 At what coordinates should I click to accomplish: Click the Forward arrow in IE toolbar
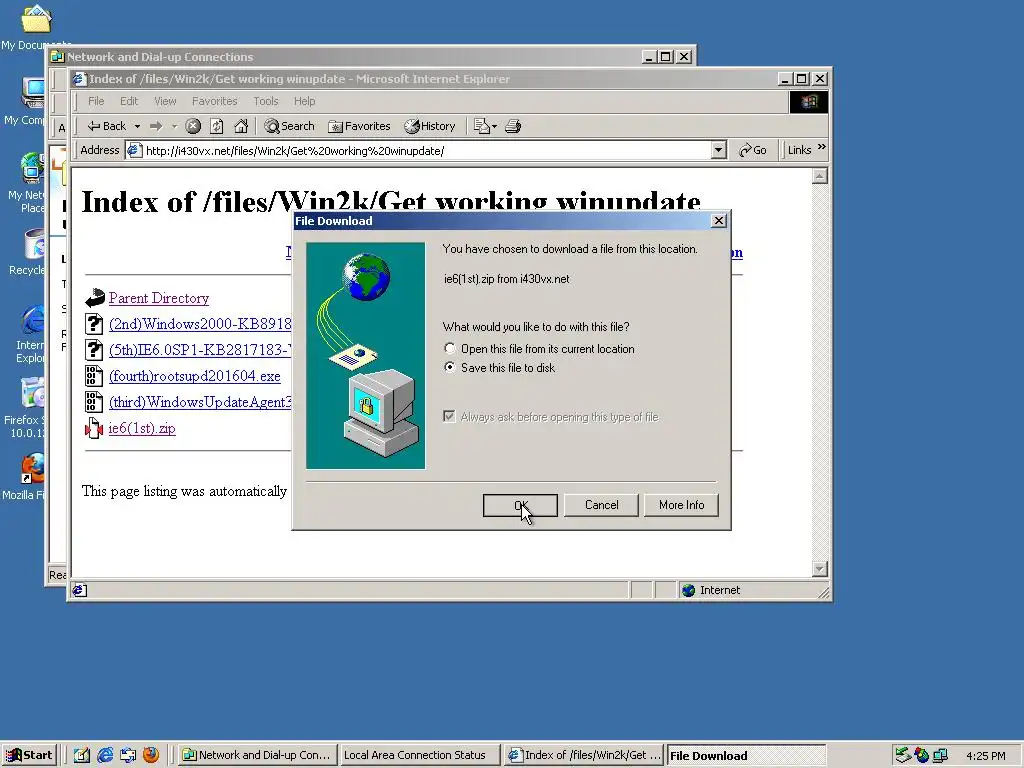(x=155, y=126)
